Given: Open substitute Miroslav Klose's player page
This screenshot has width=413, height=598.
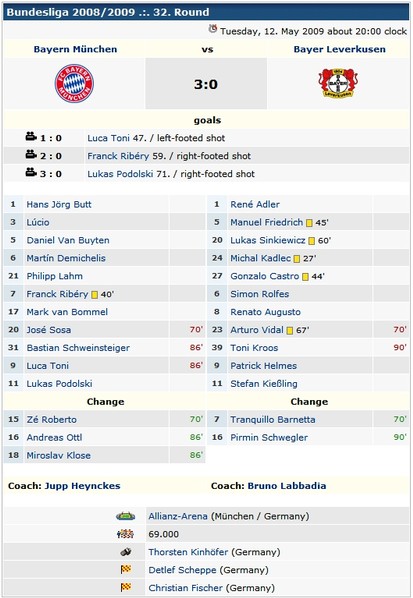Looking at the screenshot, I should point(58,455).
